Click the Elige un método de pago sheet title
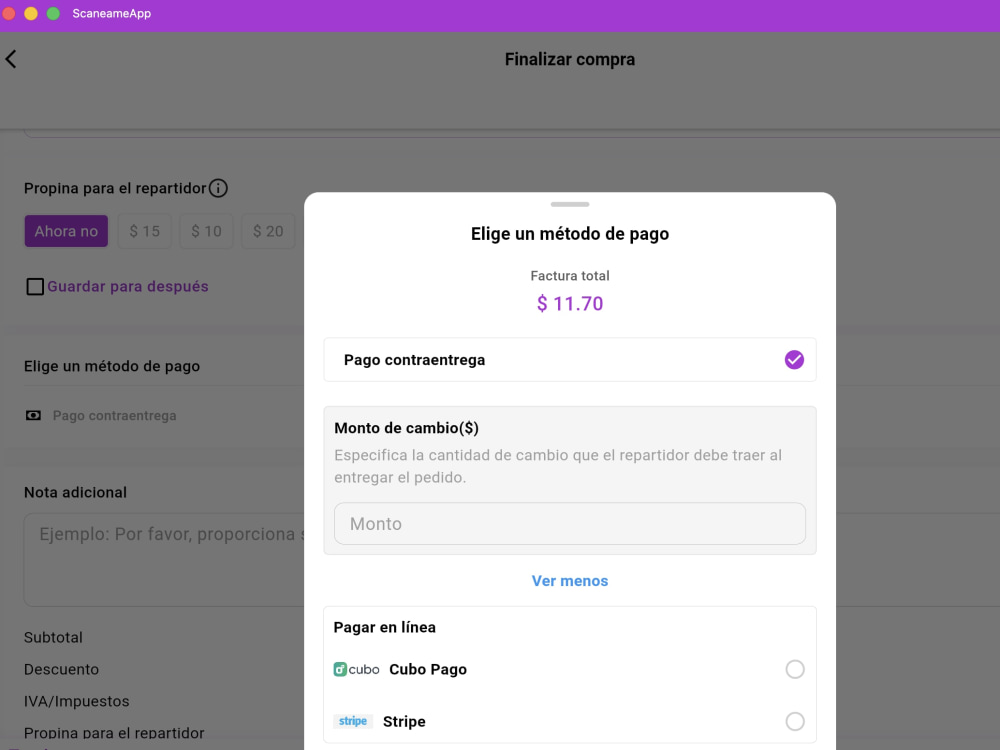 (x=570, y=234)
